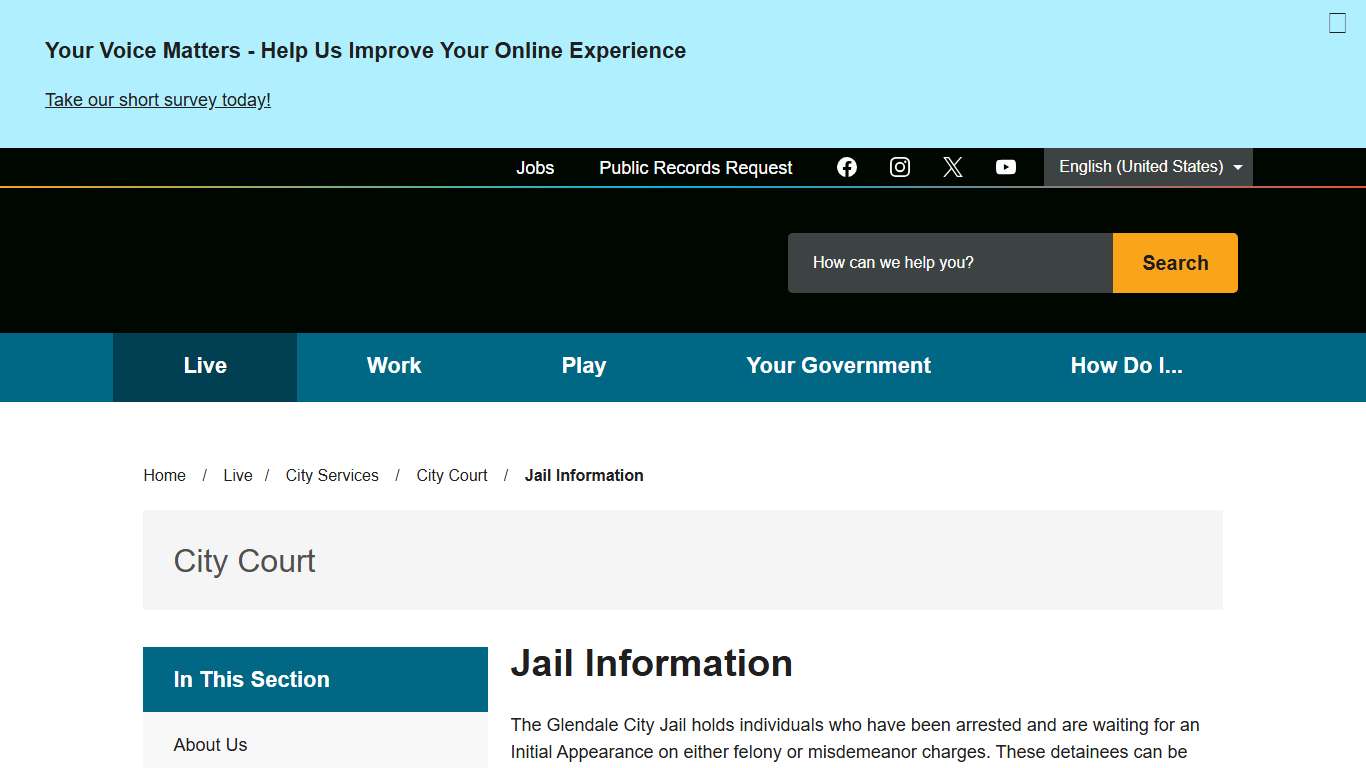1366x768 pixels.
Task: Select the Play navigation item
Action: [x=584, y=366]
